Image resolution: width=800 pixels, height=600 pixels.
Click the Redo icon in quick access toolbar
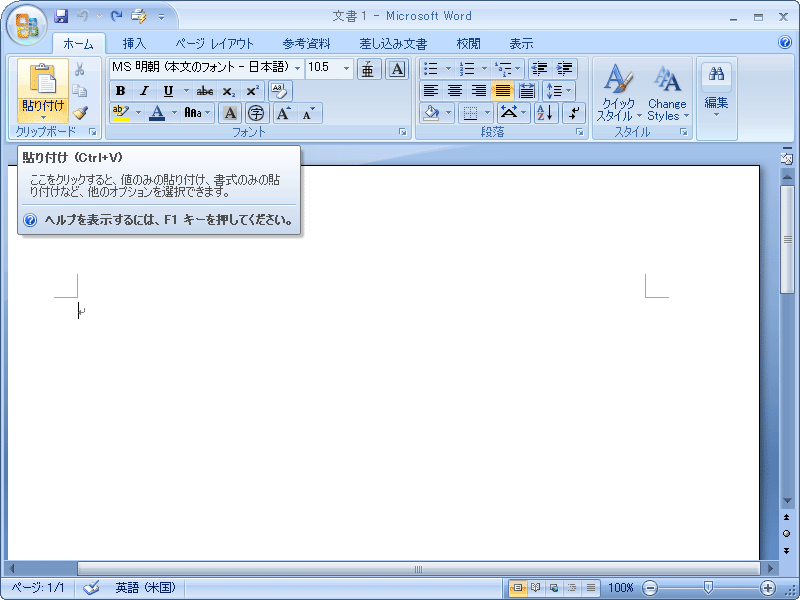point(117,16)
